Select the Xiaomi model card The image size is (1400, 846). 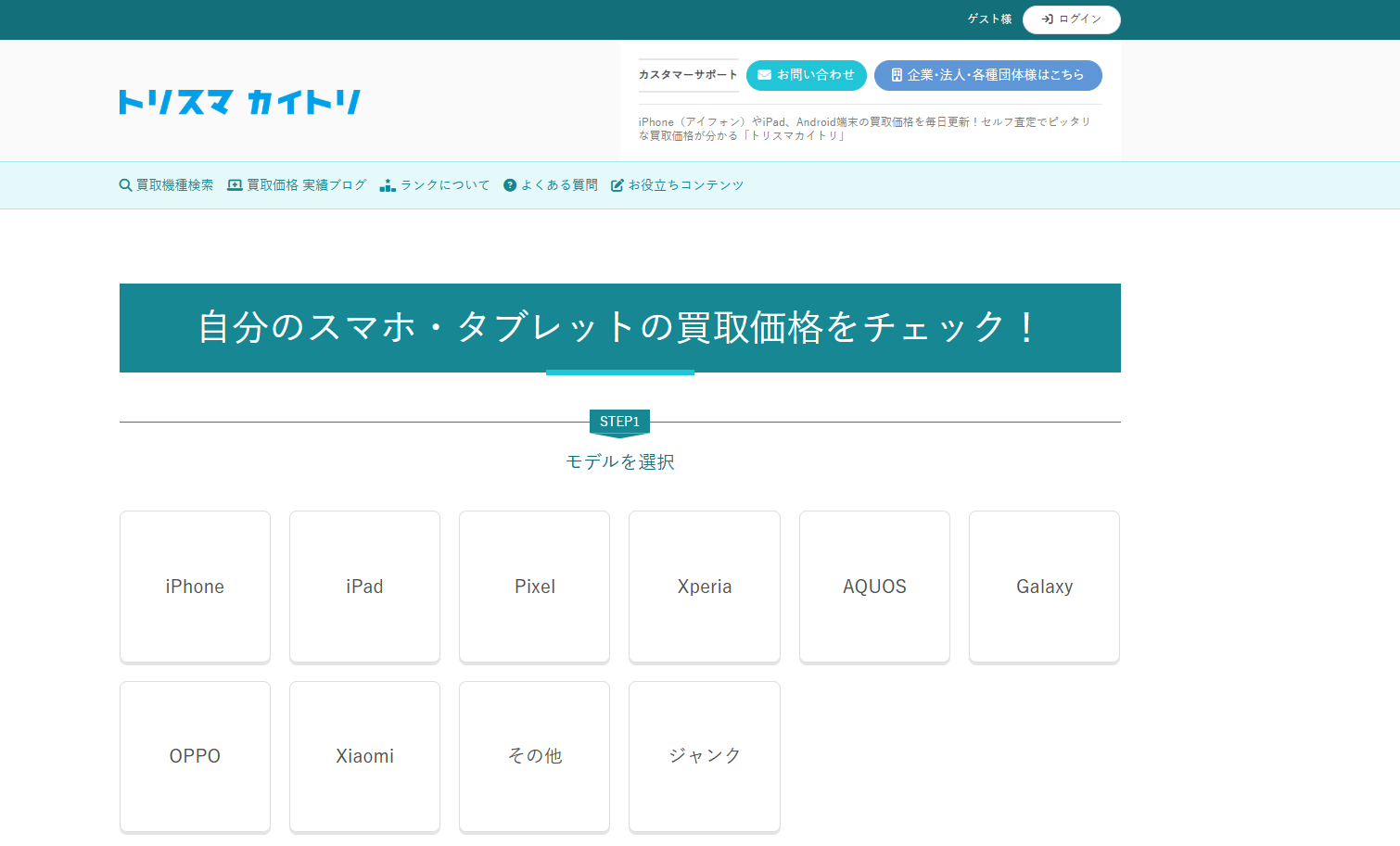pyautogui.click(x=364, y=756)
